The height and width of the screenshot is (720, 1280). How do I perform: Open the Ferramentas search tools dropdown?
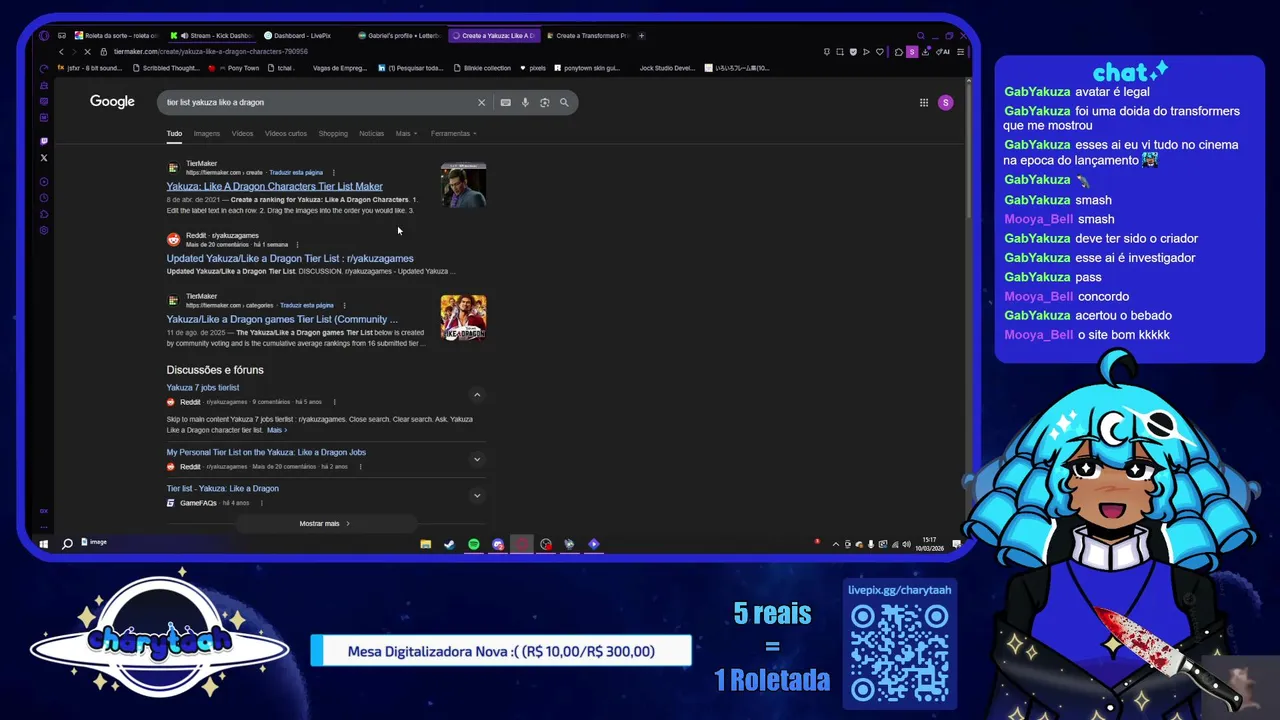(453, 133)
